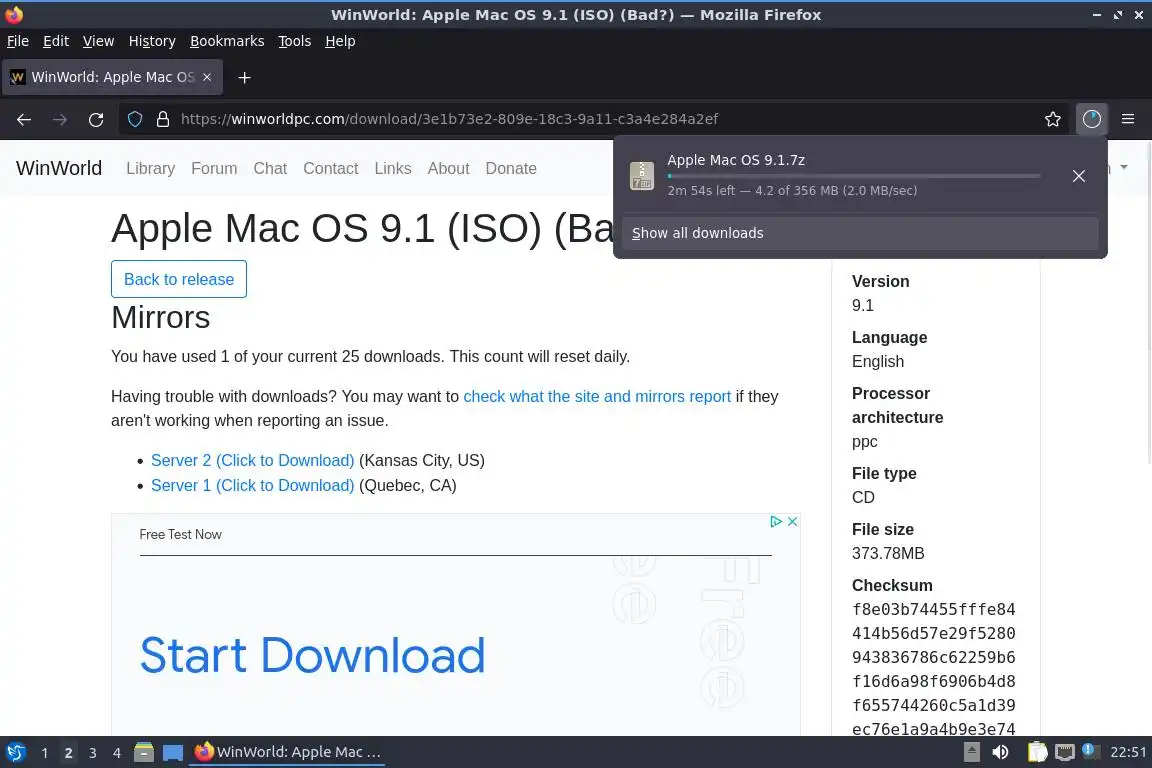Open the Donate nav link
The image size is (1152, 768).
tap(511, 168)
